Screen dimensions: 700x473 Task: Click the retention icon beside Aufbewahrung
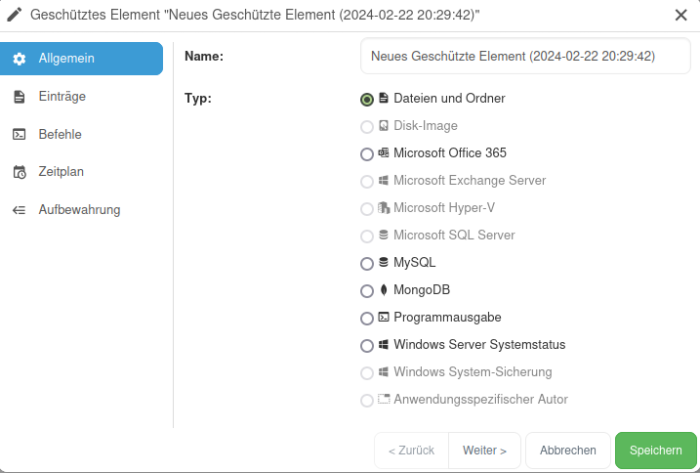tap(19, 210)
